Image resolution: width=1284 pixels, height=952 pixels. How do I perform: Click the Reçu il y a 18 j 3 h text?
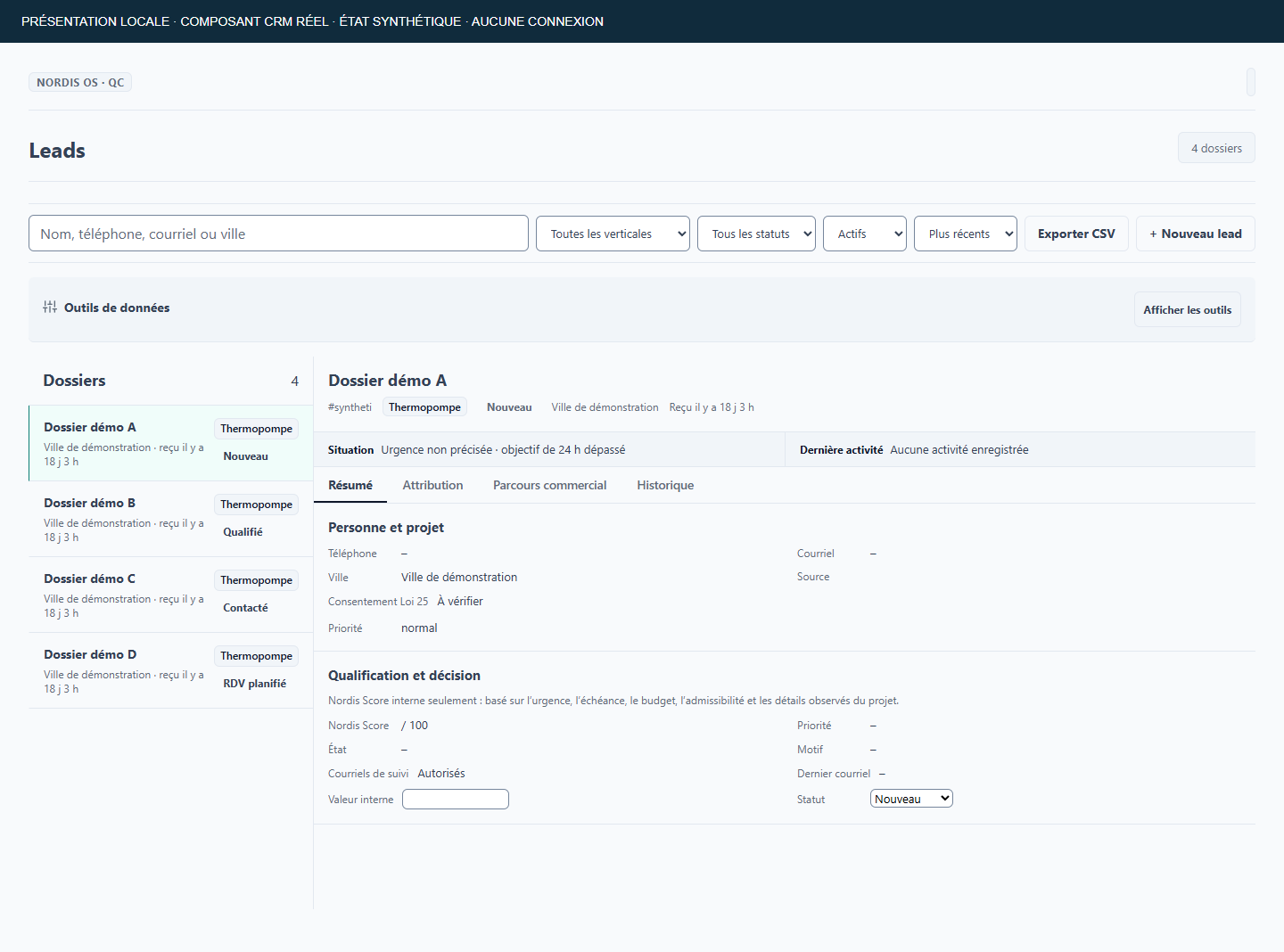pyautogui.click(x=712, y=407)
